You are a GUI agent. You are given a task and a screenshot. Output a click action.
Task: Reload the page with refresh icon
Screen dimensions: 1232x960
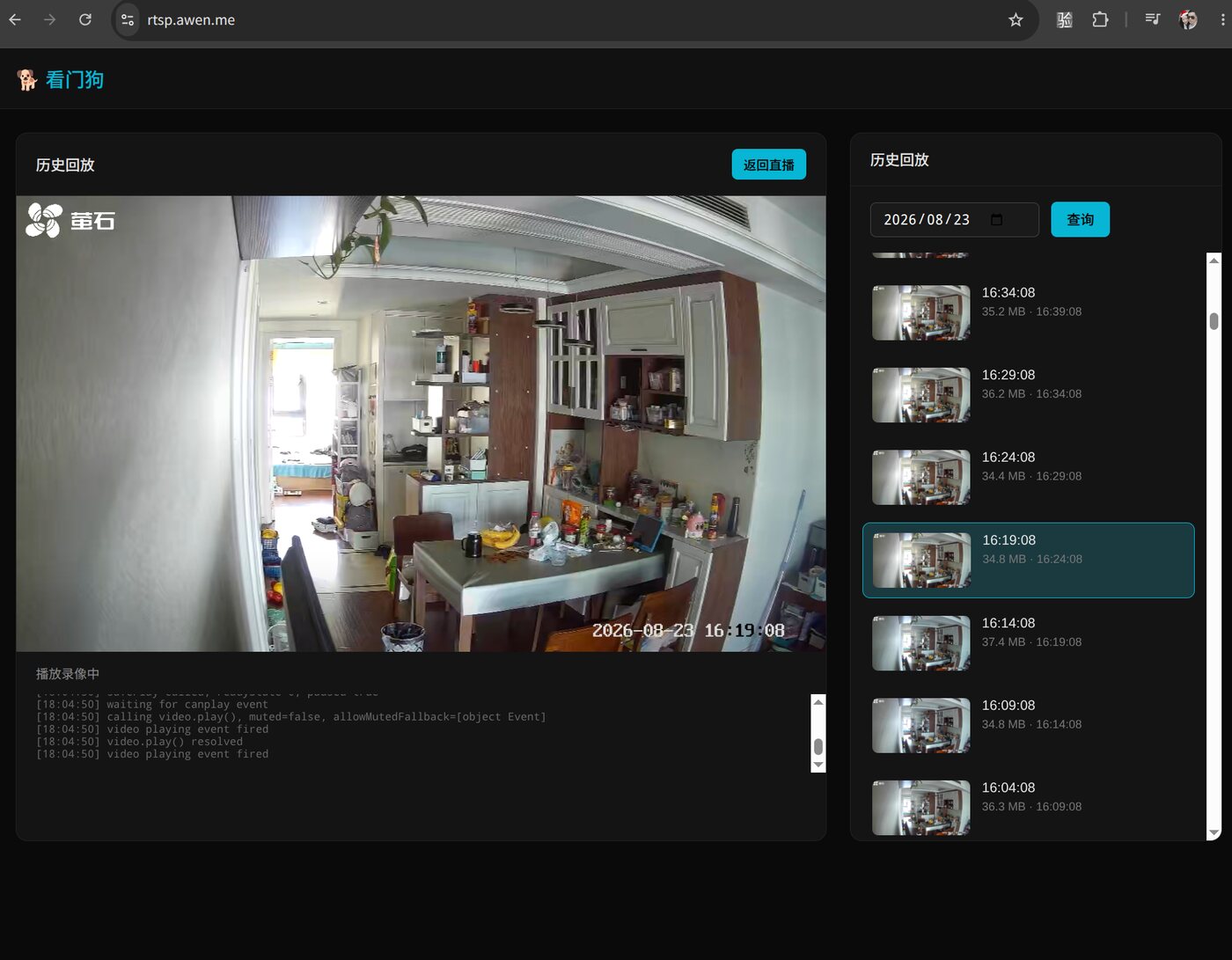pyautogui.click(x=85, y=19)
